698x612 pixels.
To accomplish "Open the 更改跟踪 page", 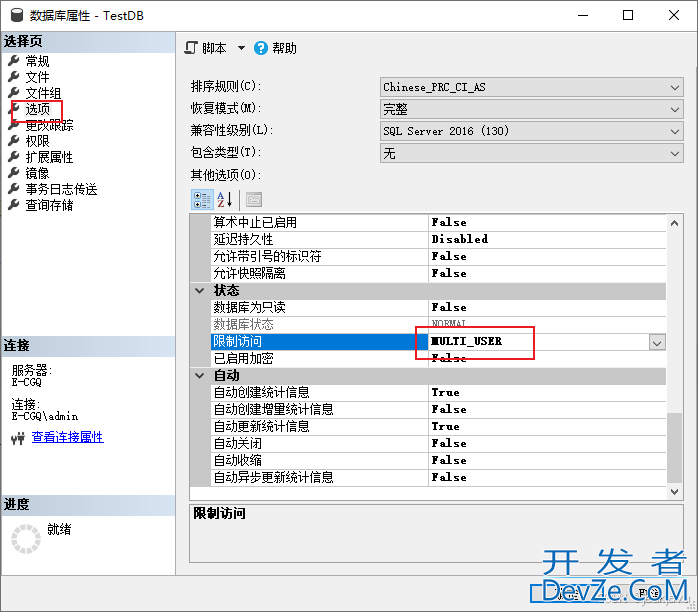I will click(x=49, y=126).
